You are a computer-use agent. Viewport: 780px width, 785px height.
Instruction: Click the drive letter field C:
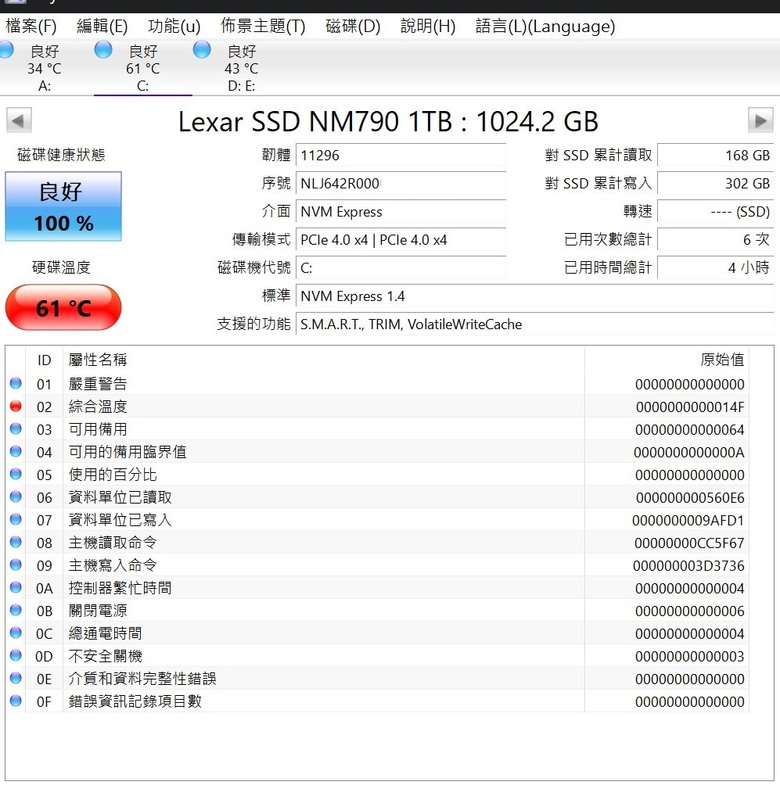coord(401,268)
